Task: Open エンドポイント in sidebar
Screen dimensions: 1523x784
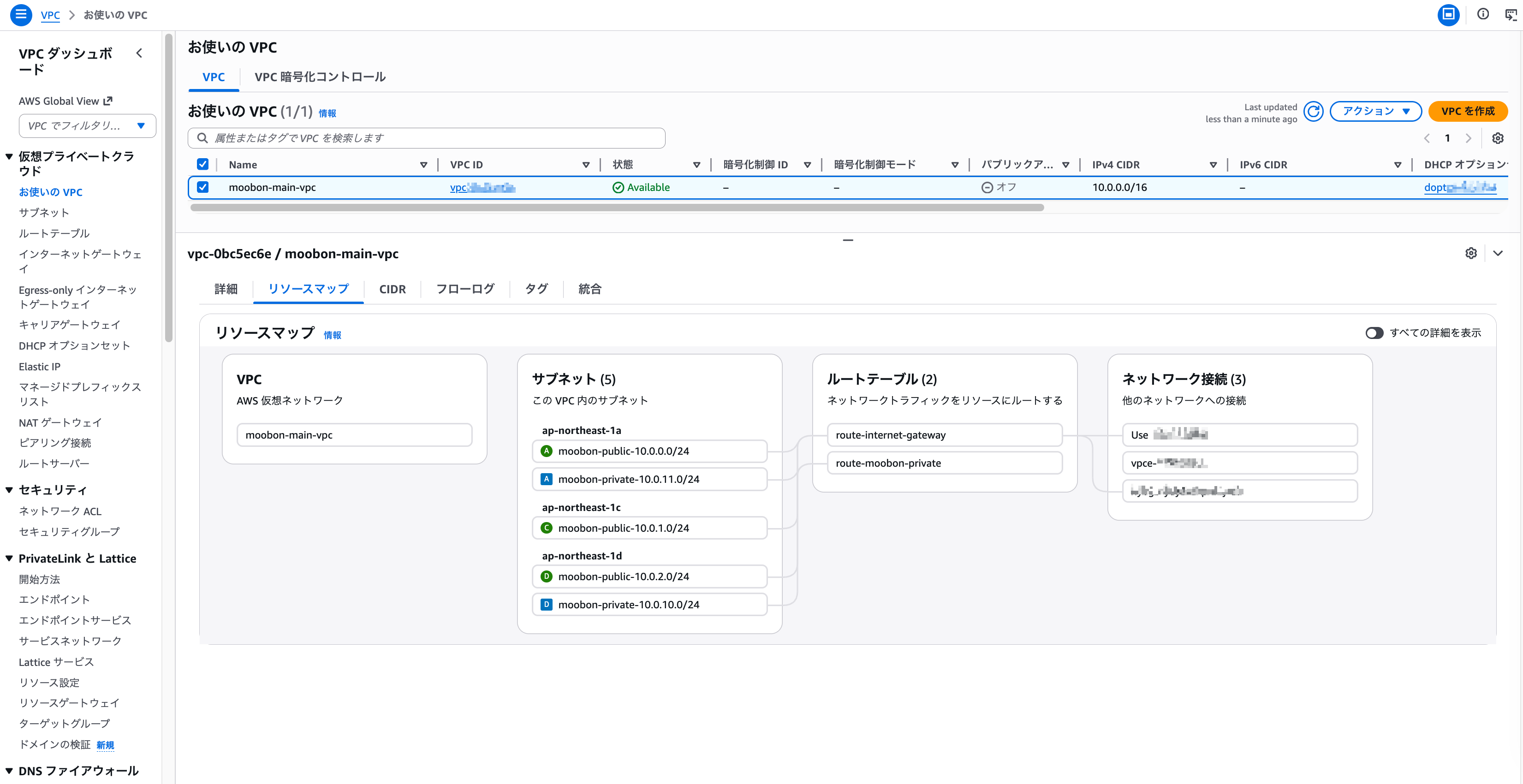Action: (54, 600)
